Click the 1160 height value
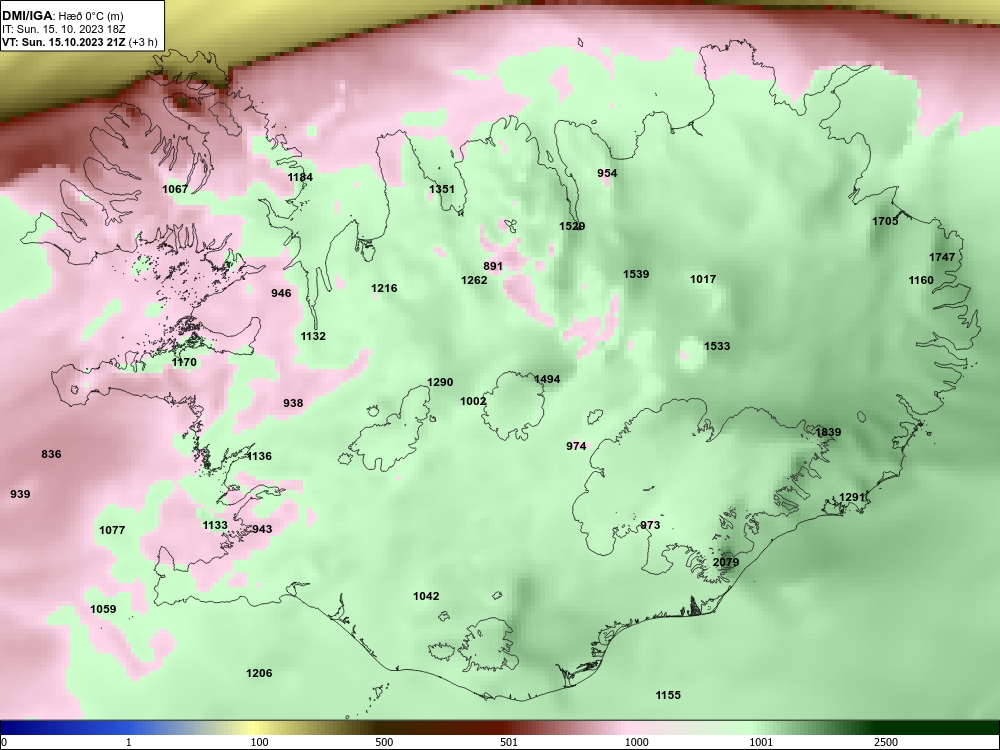Viewport: 1000px width, 750px height. pos(921,280)
